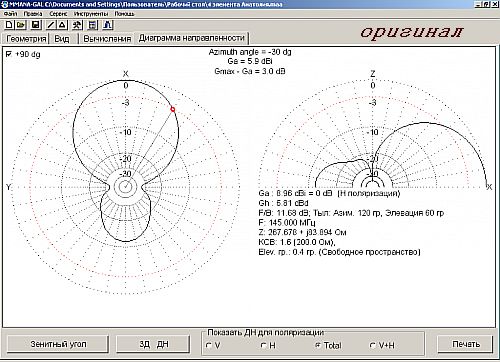
Task: Switch to the Вычисления tab
Action: pyautogui.click(x=107, y=39)
